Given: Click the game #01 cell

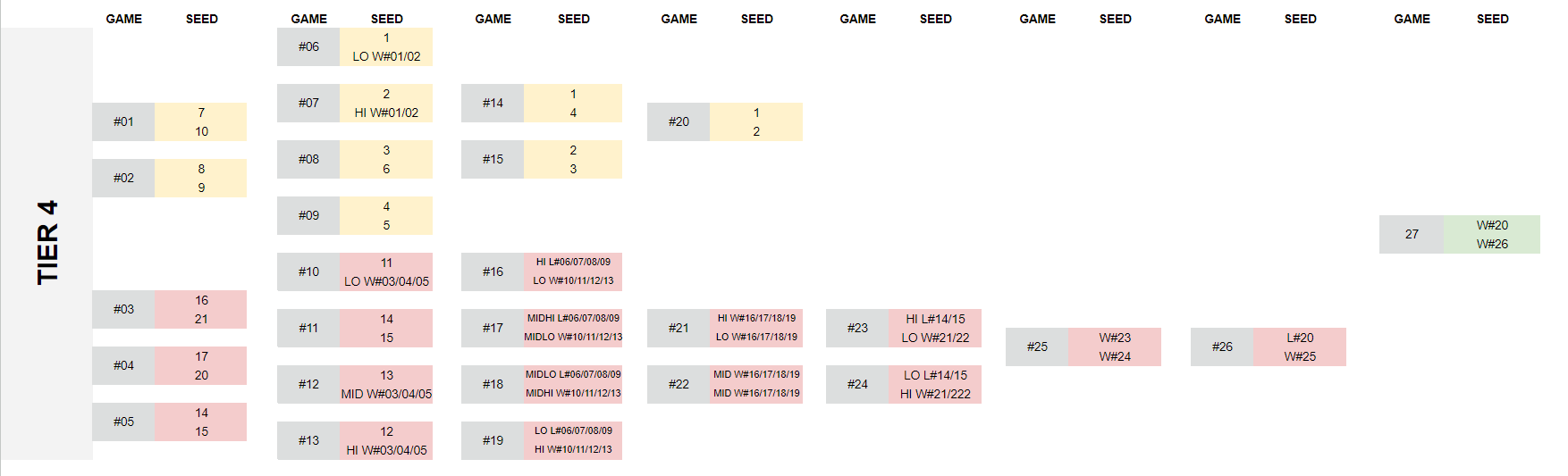Looking at the screenshot, I should click(123, 121).
